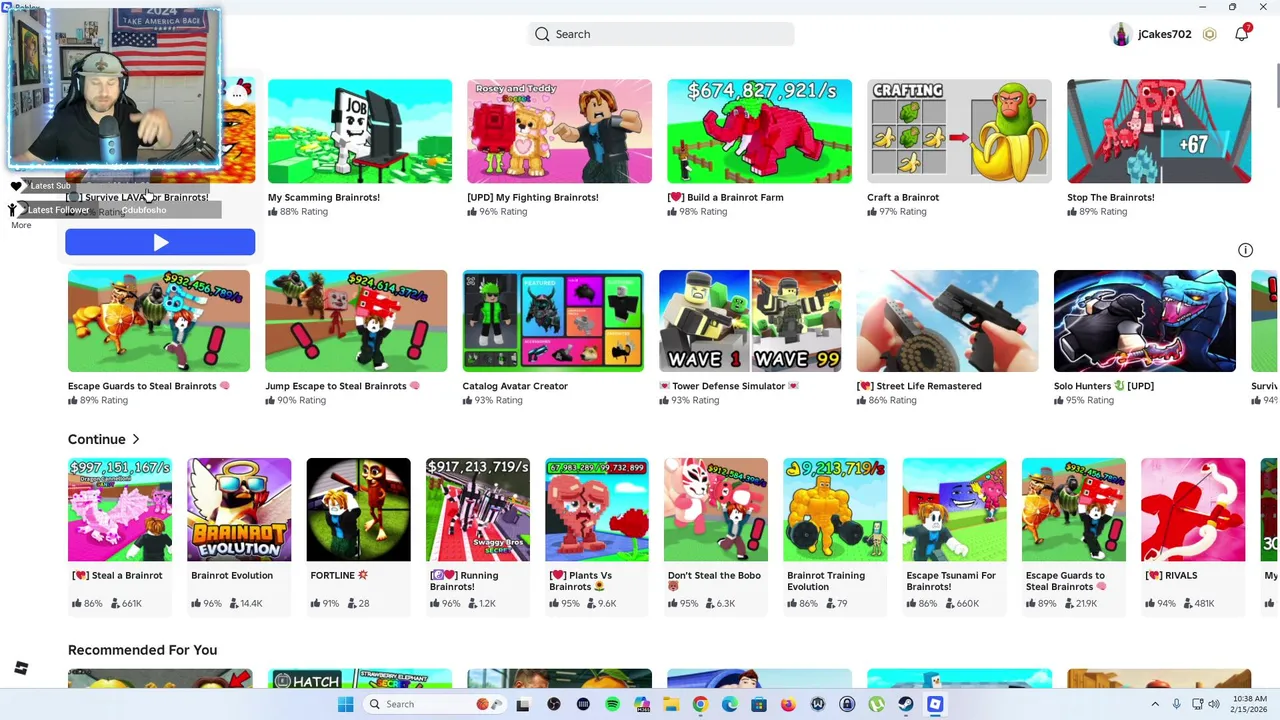The image size is (1280, 720).
Task: Open Catalog Avatar Creator thumbnail
Action: click(x=553, y=320)
